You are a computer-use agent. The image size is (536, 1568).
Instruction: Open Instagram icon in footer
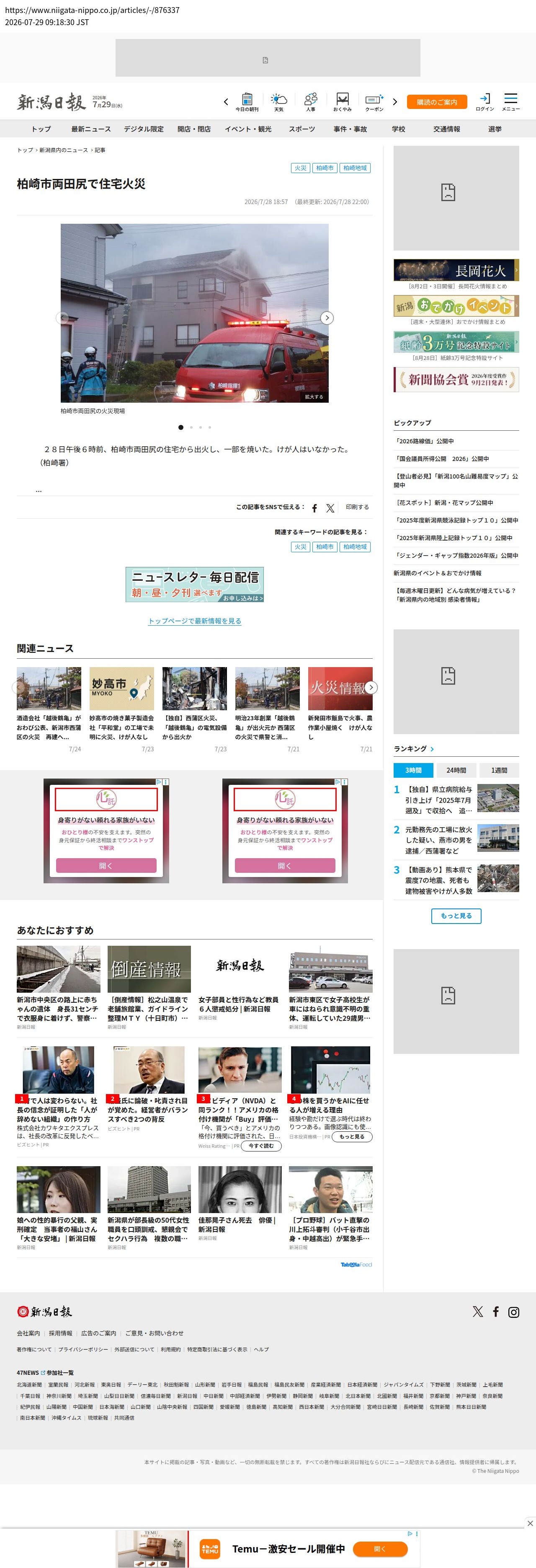pyautogui.click(x=513, y=1312)
